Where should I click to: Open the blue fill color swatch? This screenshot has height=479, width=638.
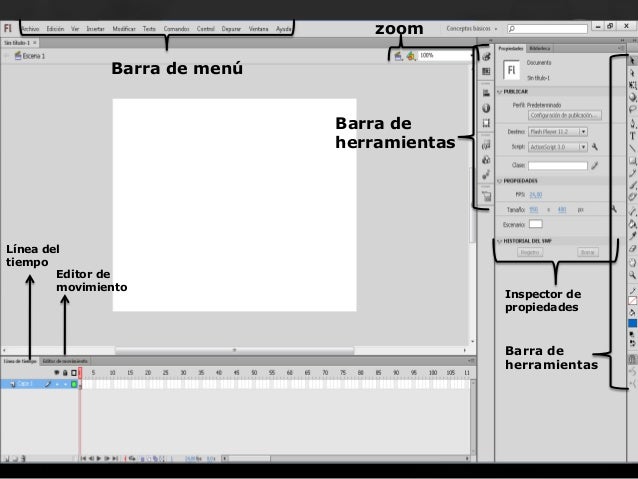click(632, 324)
